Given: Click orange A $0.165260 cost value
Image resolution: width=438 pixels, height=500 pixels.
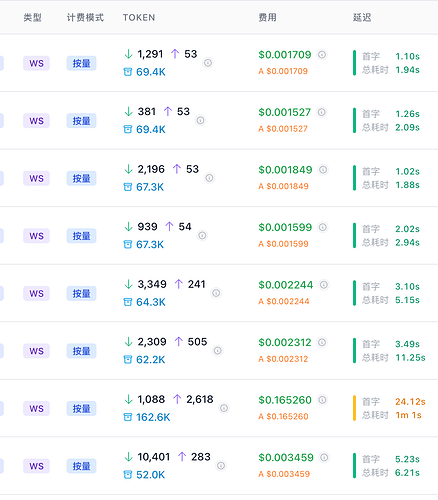Looking at the screenshot, I should (283, 416).
